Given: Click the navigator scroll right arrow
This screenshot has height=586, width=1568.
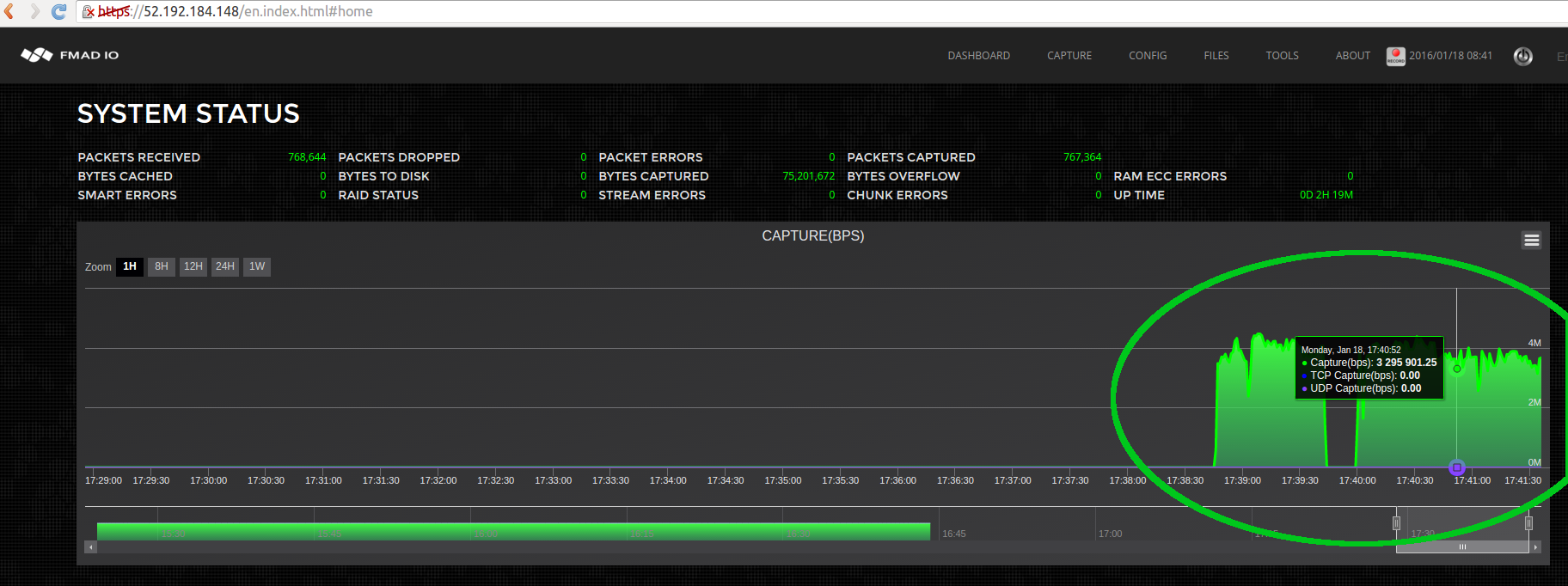Looking at the screenshot, I should tap(1535, 546).
